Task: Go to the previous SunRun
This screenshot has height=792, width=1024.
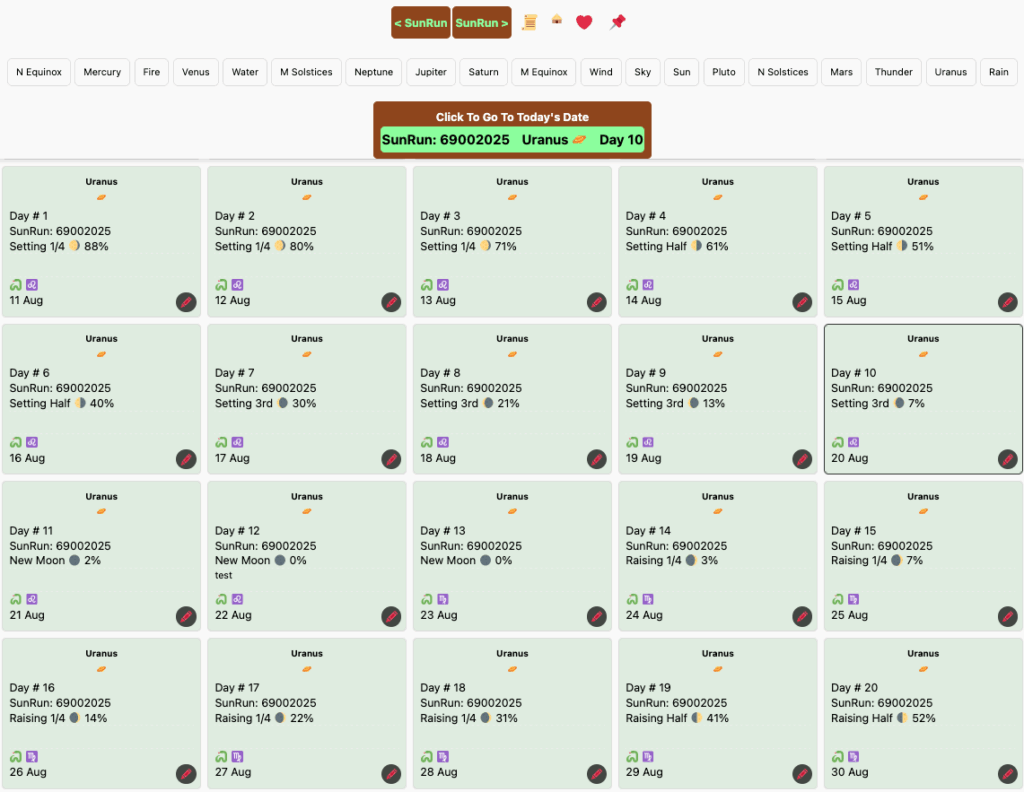Action: pyautogui.click(x=421, y=22)
